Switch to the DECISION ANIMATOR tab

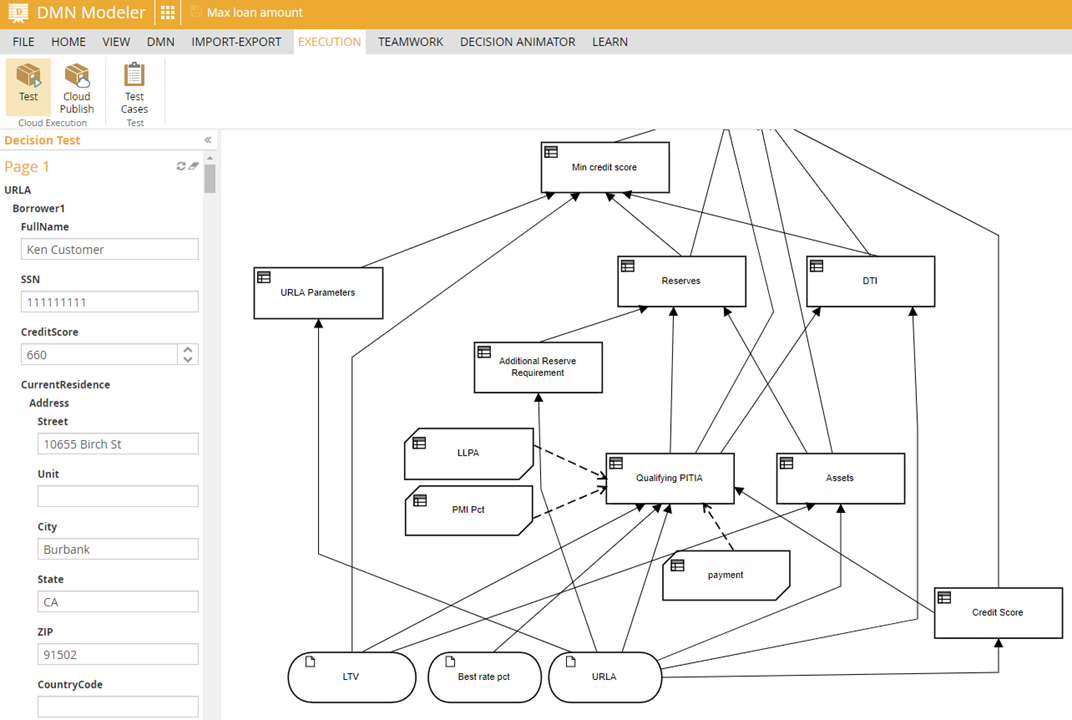(517, 42)
